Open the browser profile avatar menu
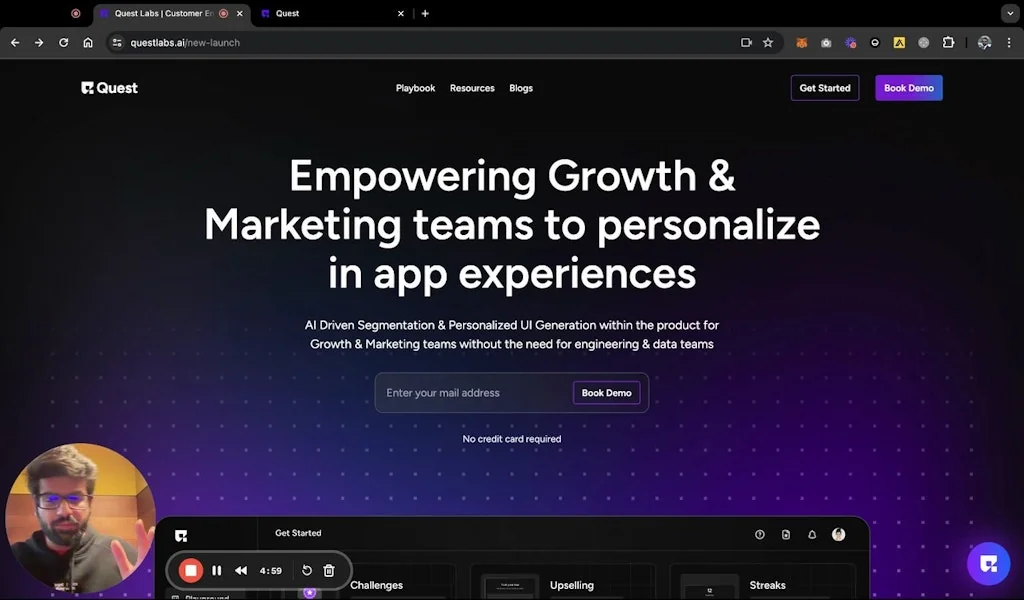 (x=983, y=42)
